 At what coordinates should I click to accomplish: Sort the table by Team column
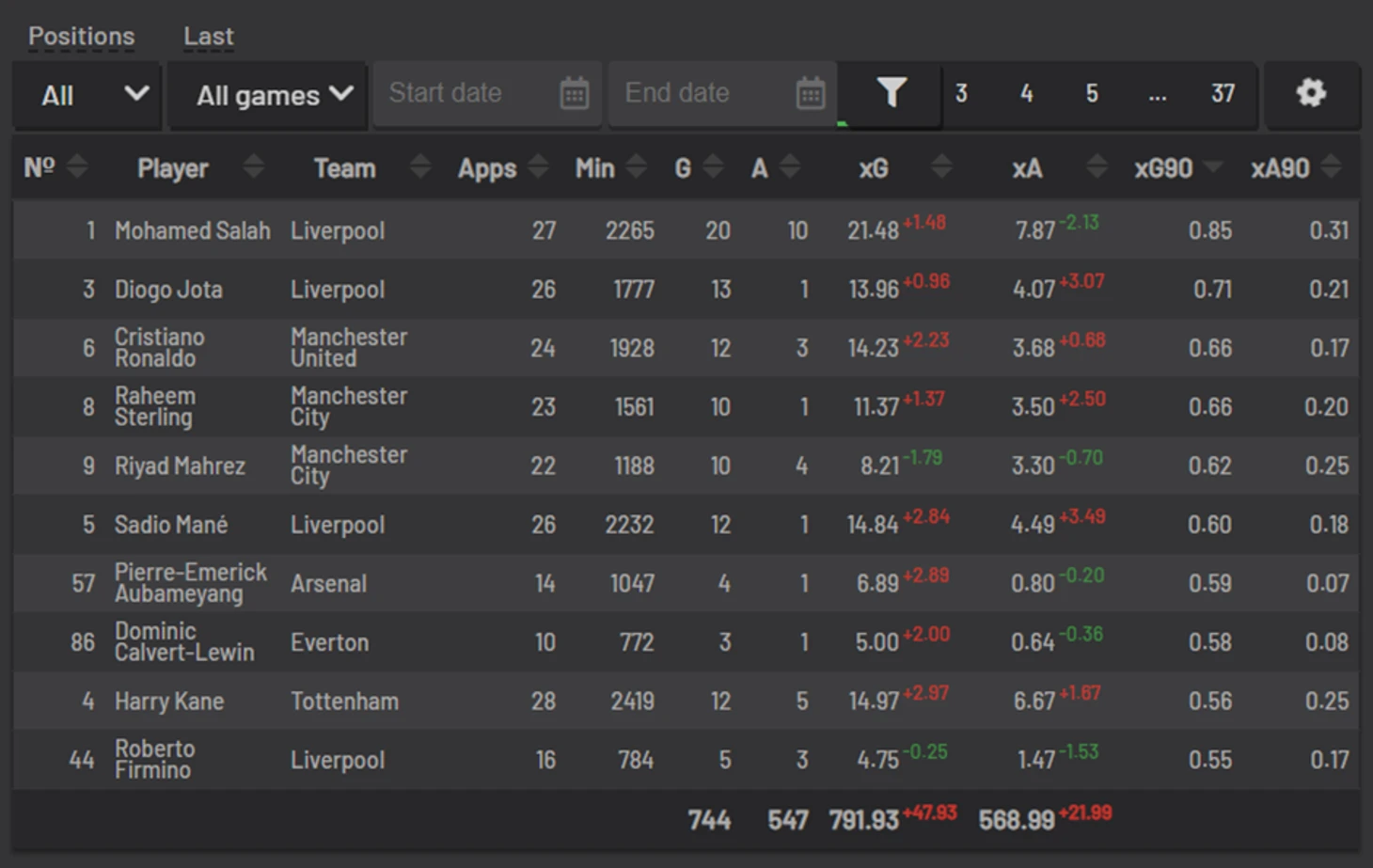(419, 167)
